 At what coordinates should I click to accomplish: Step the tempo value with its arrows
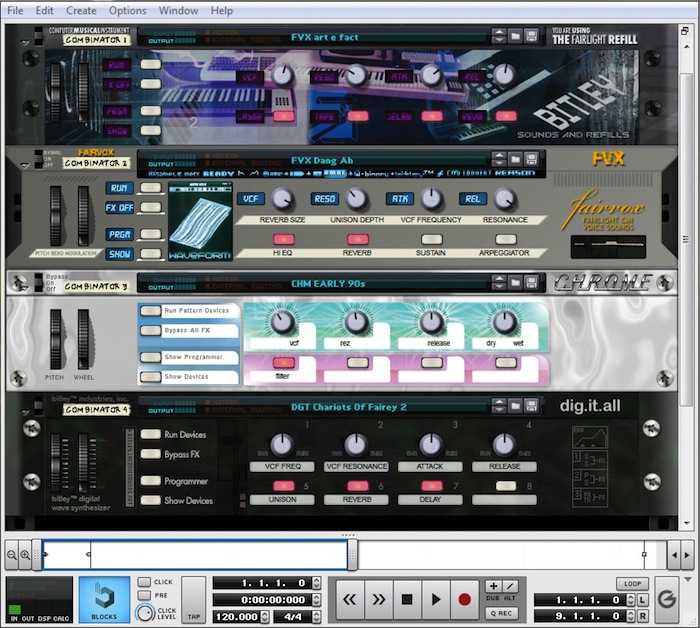pyautogui.click(x=316, y=617)
